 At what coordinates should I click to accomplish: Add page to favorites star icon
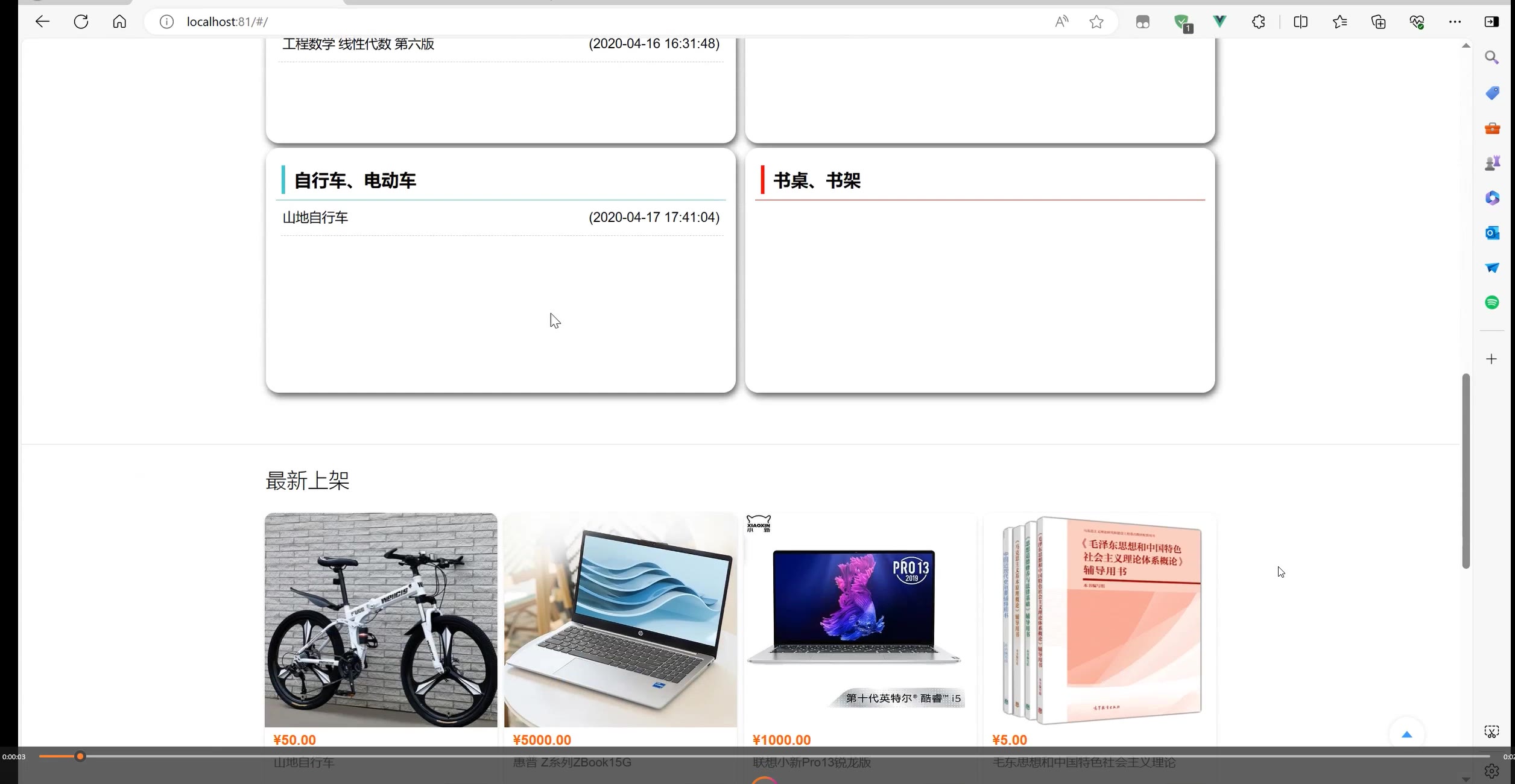[1096, 22]
